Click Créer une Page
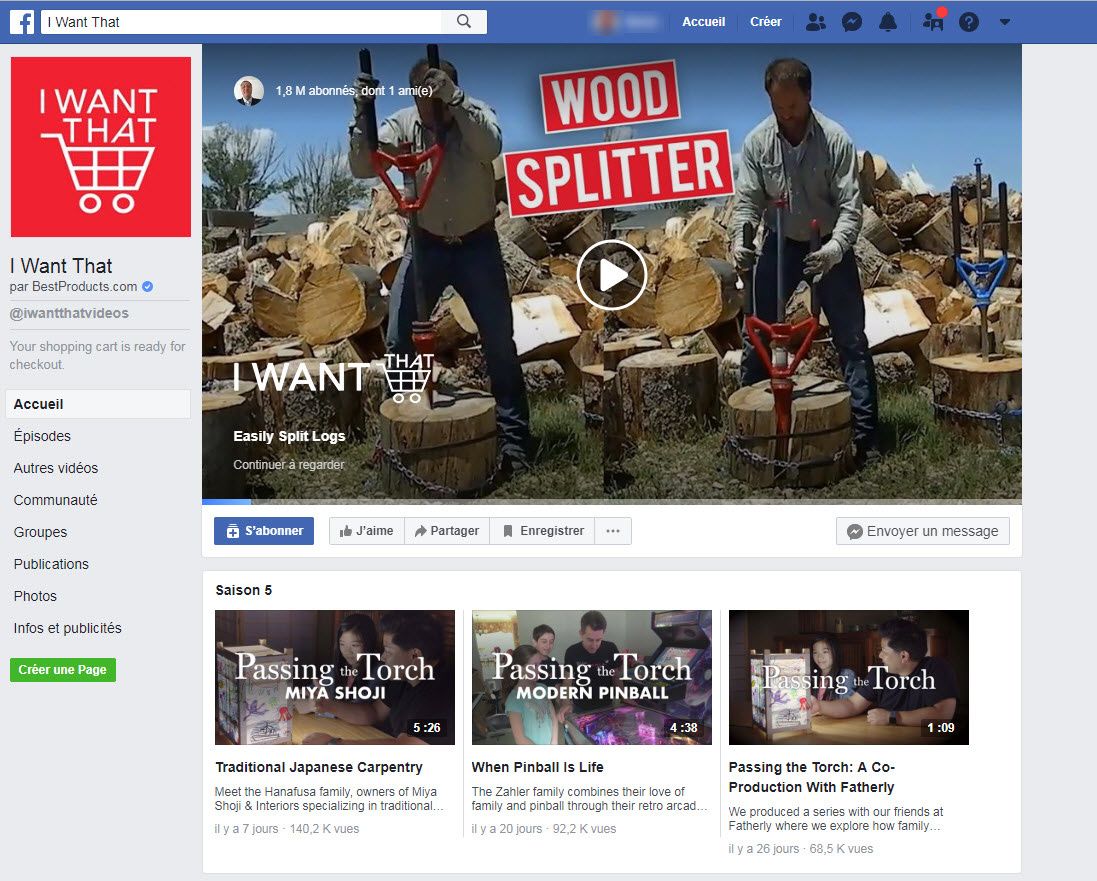This screenshot has height=881, width=1097. pos(63,670)
